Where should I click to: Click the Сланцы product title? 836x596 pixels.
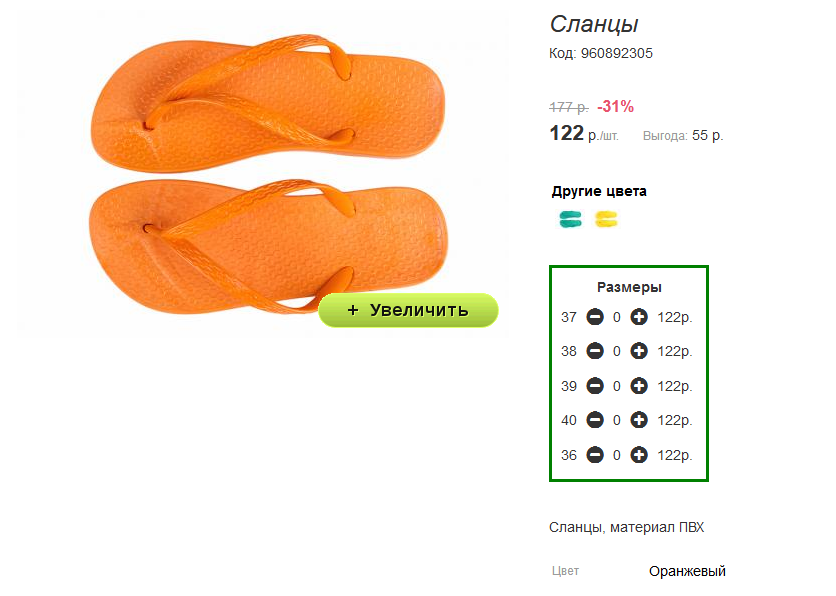pyautogui.click(x=594, y=24)
